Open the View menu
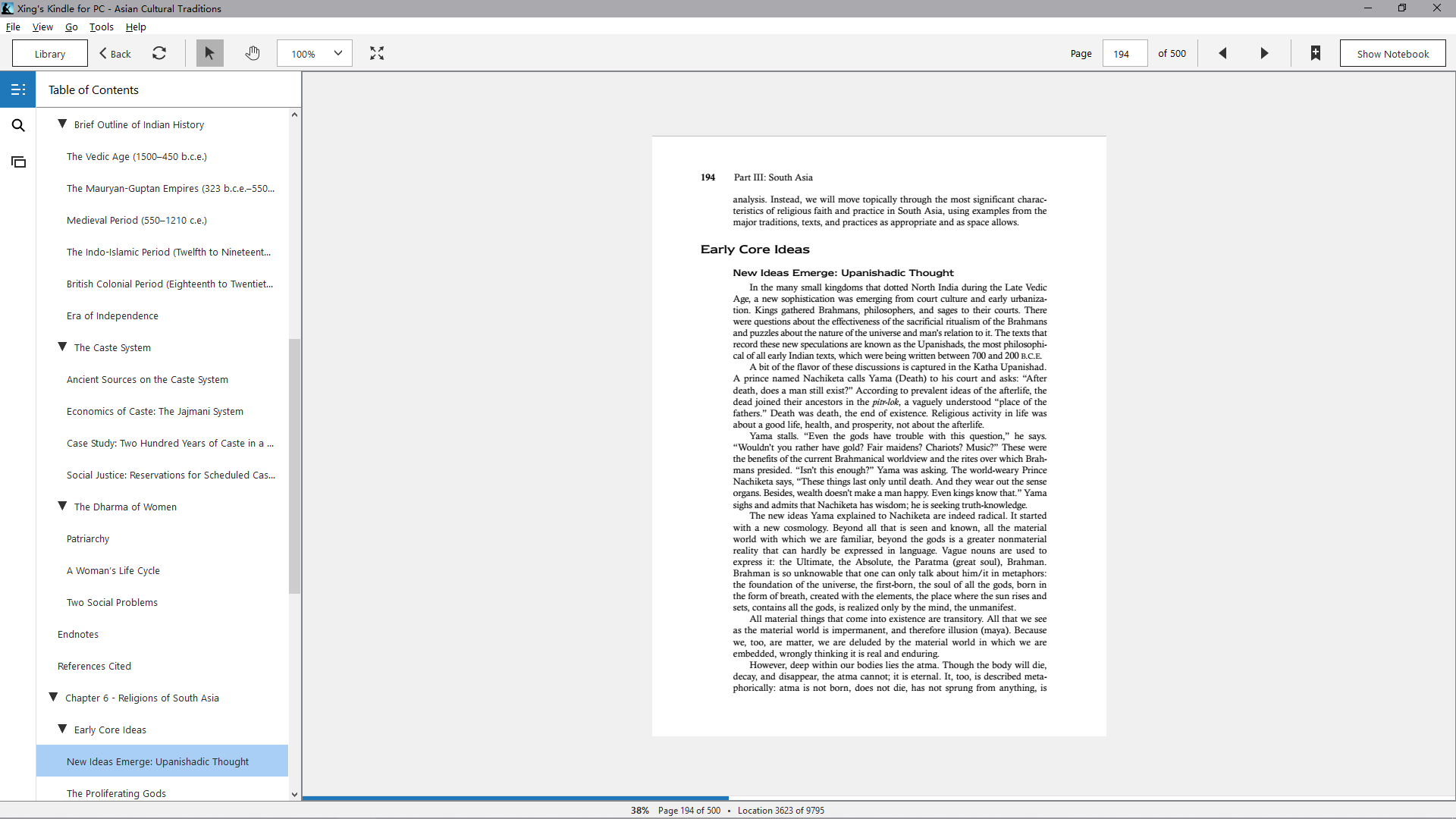 pyautogui.click(x=42, y=27)
